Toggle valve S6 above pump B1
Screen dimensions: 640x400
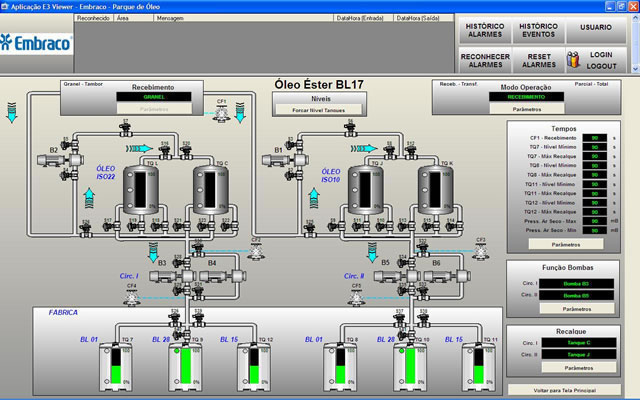tap(350, 130)
